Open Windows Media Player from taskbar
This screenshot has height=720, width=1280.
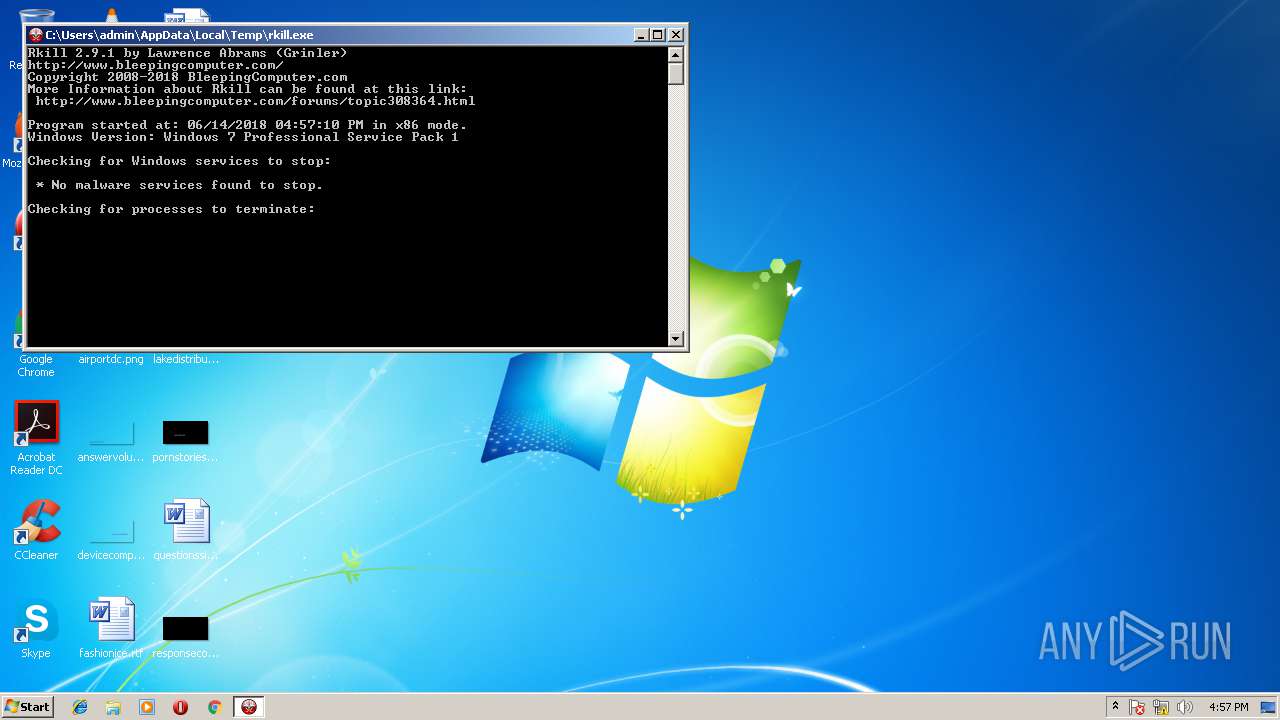(x=147, y=707)
